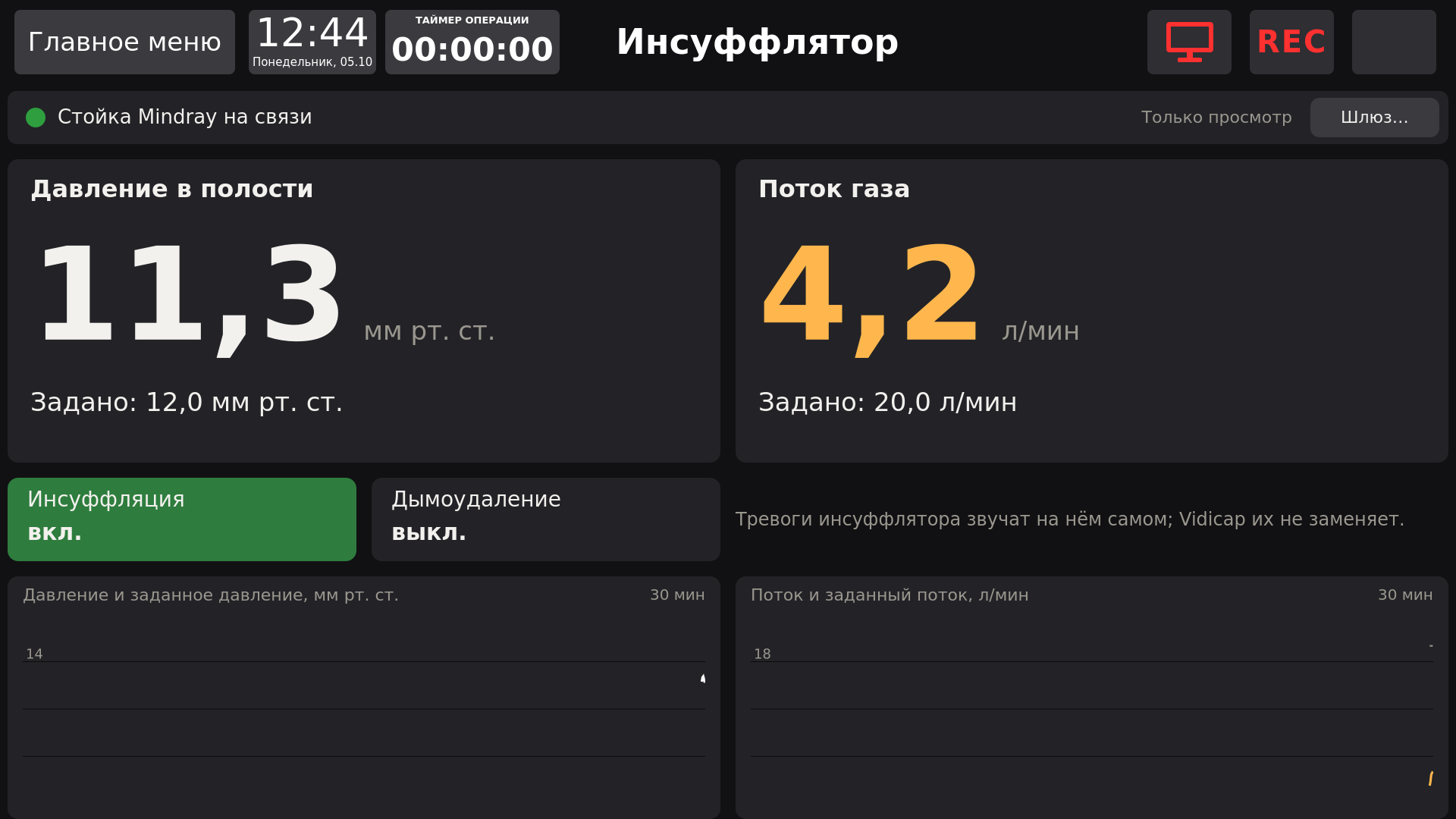Click the red monitor display icon
Screen dimensions: 1456x819
[x=1189, y=42]
